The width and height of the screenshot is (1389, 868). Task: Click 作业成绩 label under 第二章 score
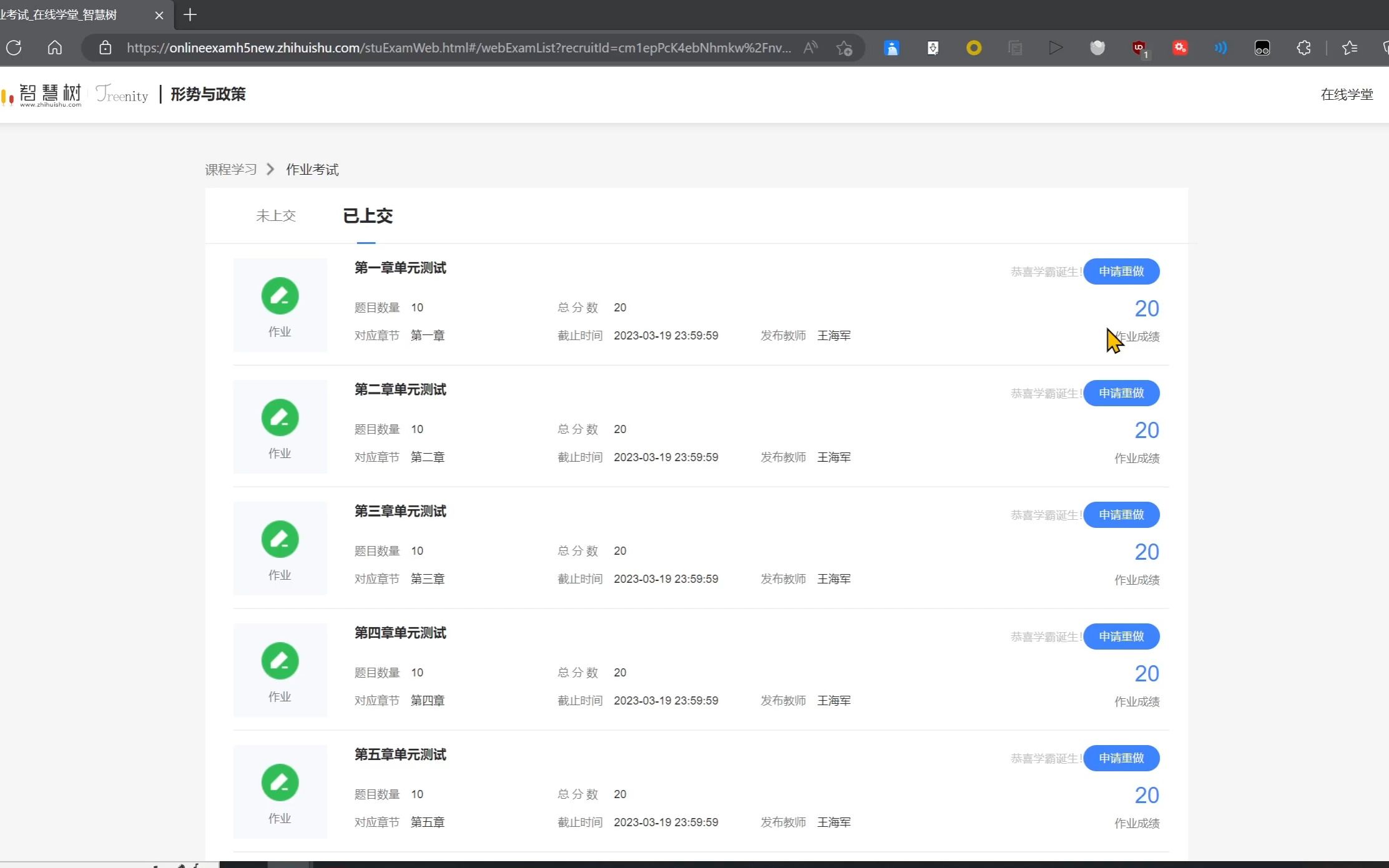[x=1137, y=458]
